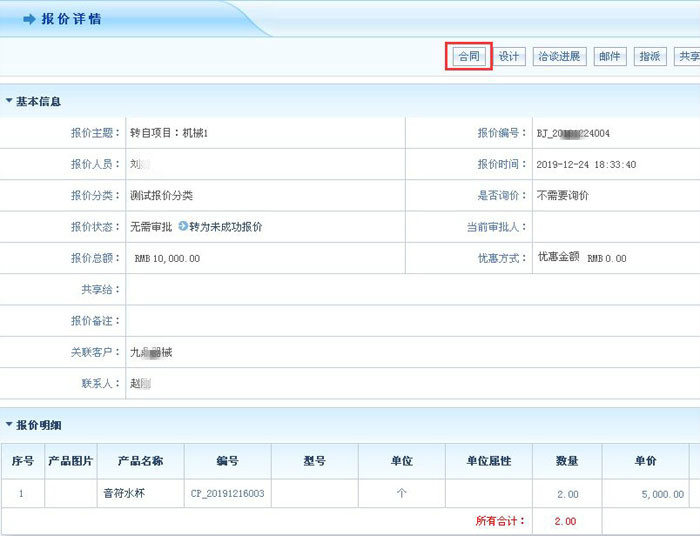
Task: Select the 产品名称 column header
Action: point(140,461)
